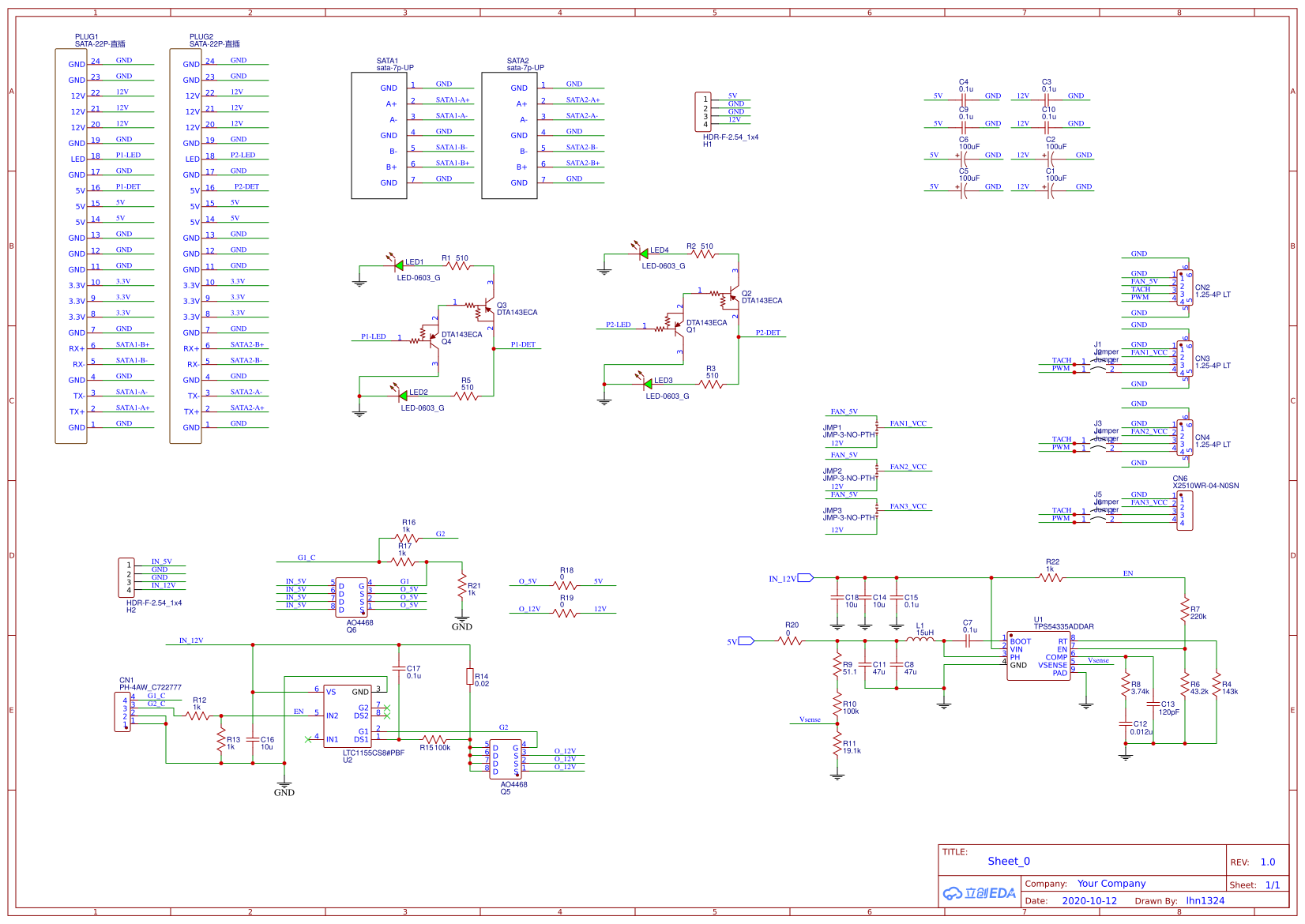The width and height of the screenshot is (1305, 924).
Task: Click the R14 0.02 resistor symbol
Action: [x=470, y=677]
